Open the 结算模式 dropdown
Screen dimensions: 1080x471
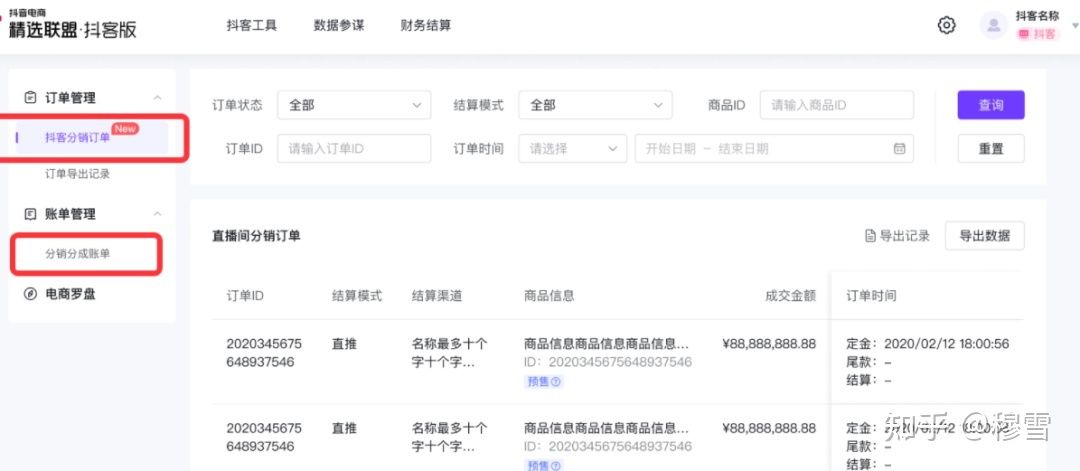click(595, 105)
